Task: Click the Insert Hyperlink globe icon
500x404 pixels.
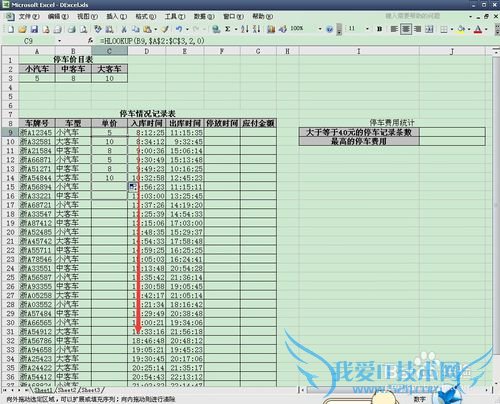Action: pyautogui.click(x=216, y=29)
